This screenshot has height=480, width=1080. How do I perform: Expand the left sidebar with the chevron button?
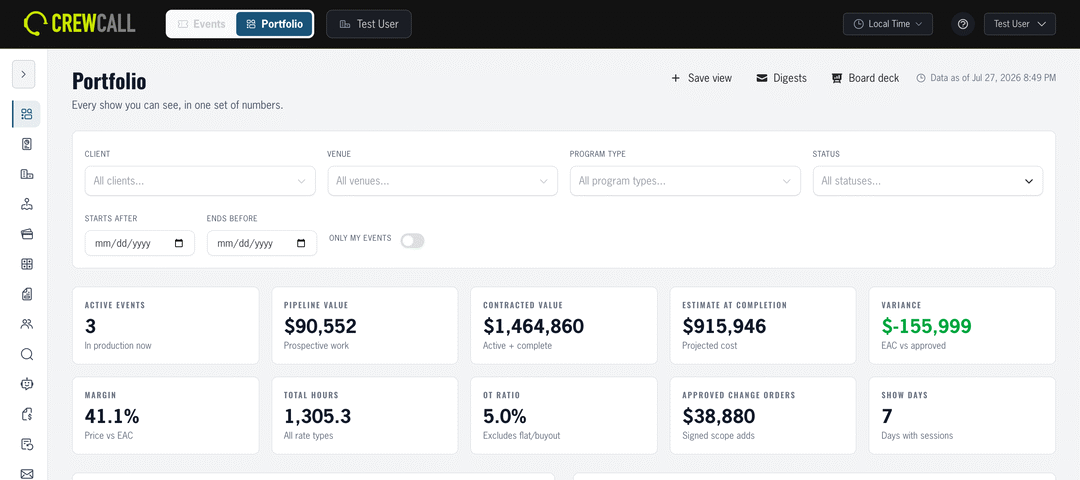pyautogui.click(x=23, y=74)
